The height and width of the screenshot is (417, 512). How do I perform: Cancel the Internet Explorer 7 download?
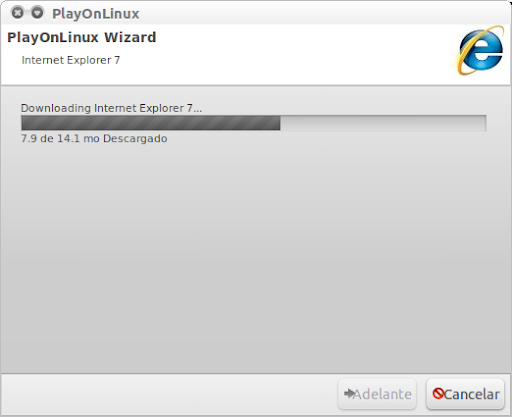pyautogui.click(x=465, y=394)
